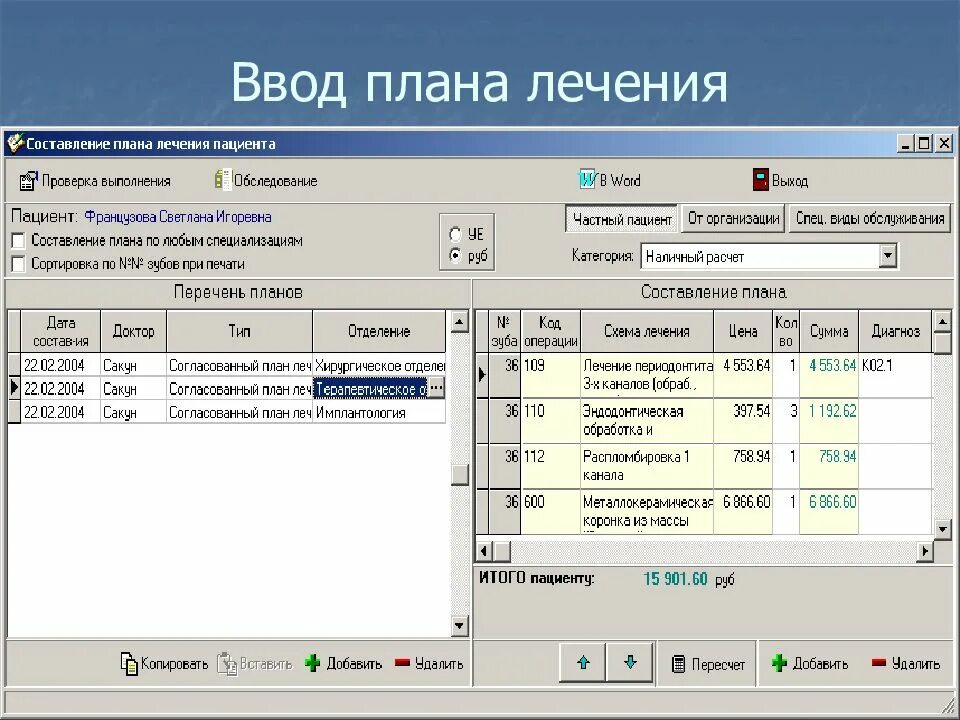Click red minus Удалить under Перечень планов
The width and height of the screenshot is (960, 720).
[402, 663]
